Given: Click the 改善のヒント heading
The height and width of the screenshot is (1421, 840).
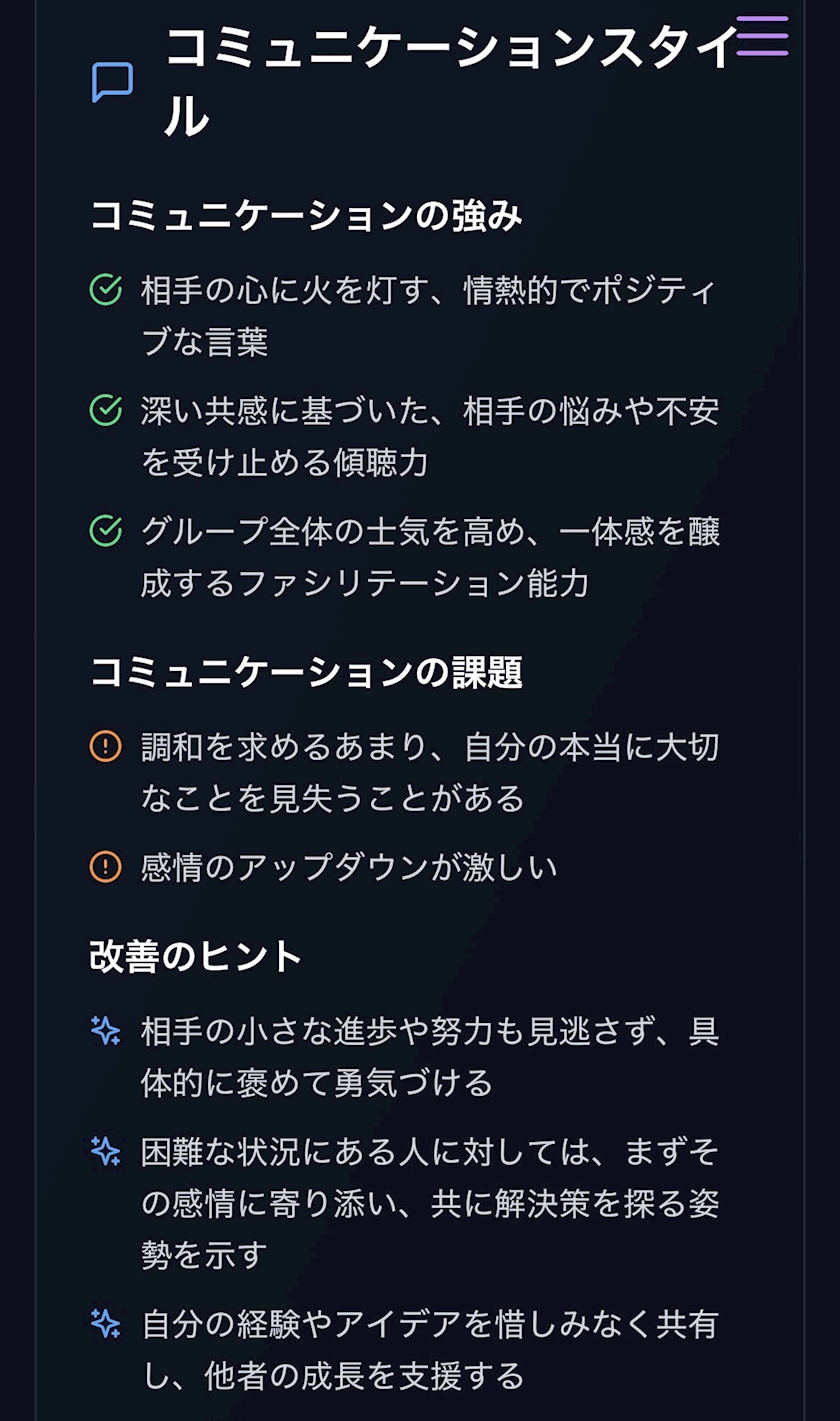Looking at the screenshot, I should 196,957.
